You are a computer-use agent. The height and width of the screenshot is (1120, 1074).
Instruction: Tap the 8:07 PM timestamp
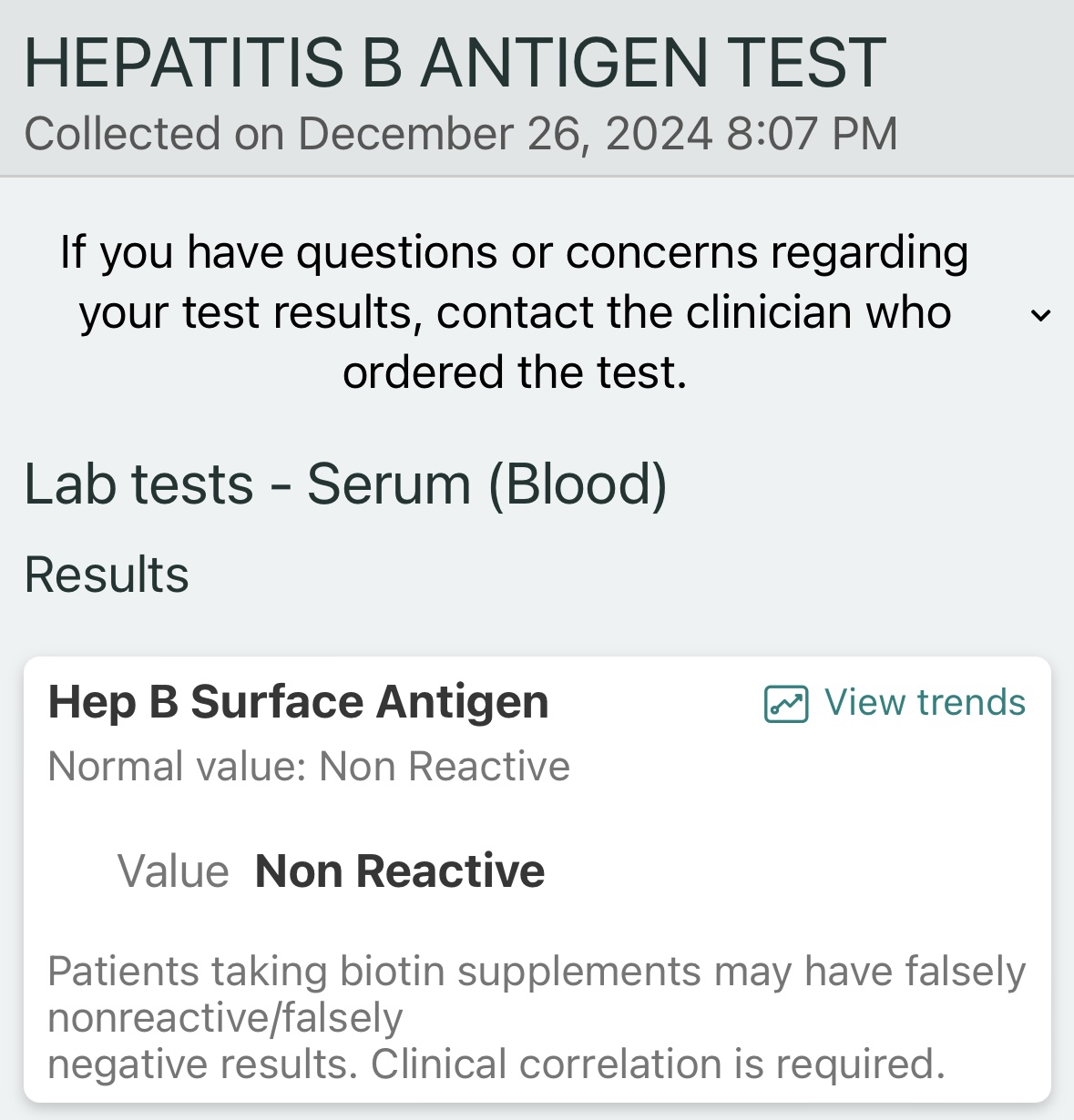coord(813,134)
